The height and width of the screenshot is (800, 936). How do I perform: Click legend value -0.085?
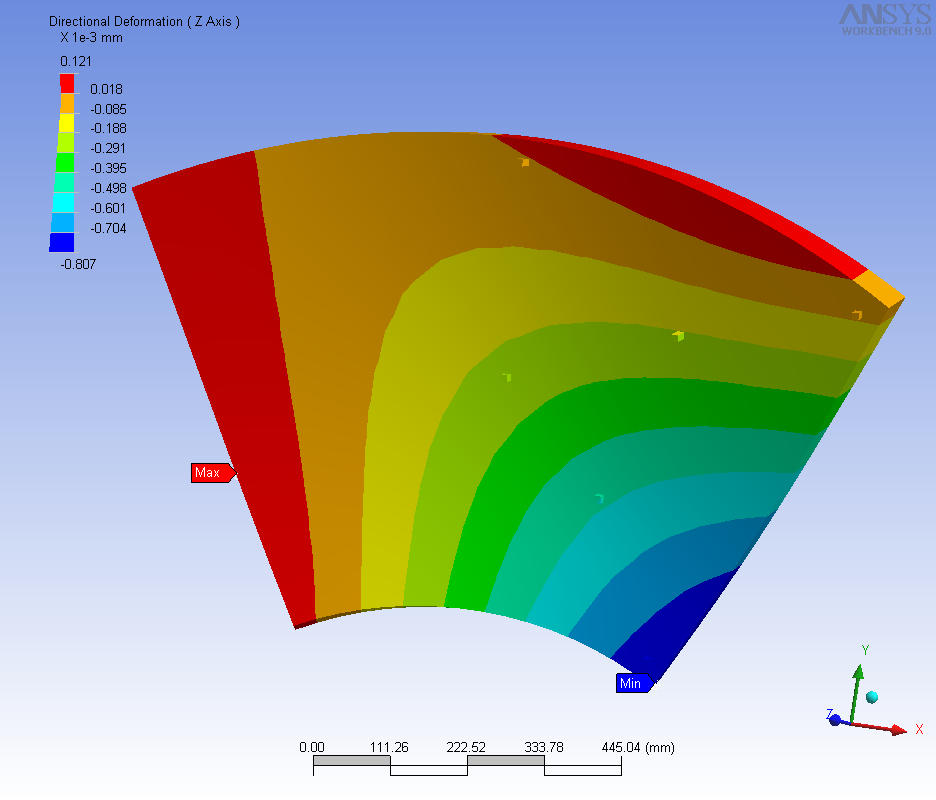[108, 109]
